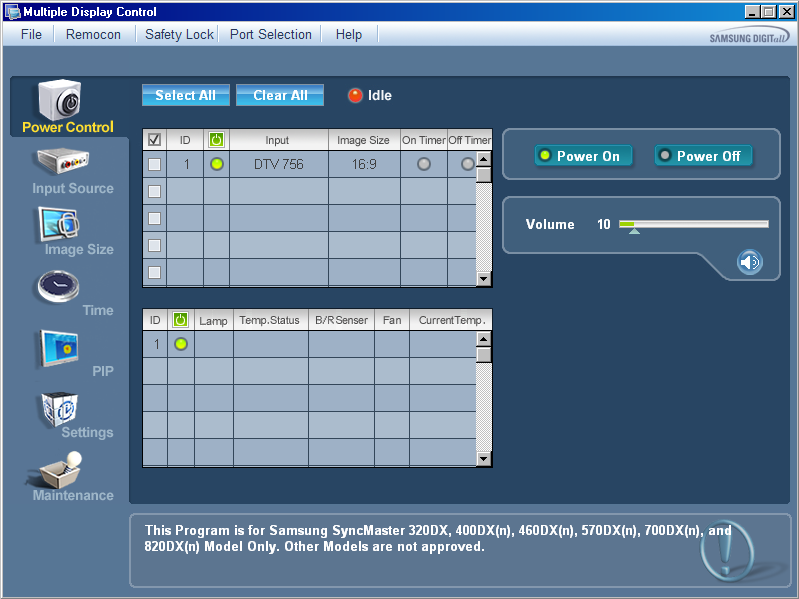
Task: Click the ID column header in upper table
Action: pos(185,140)
